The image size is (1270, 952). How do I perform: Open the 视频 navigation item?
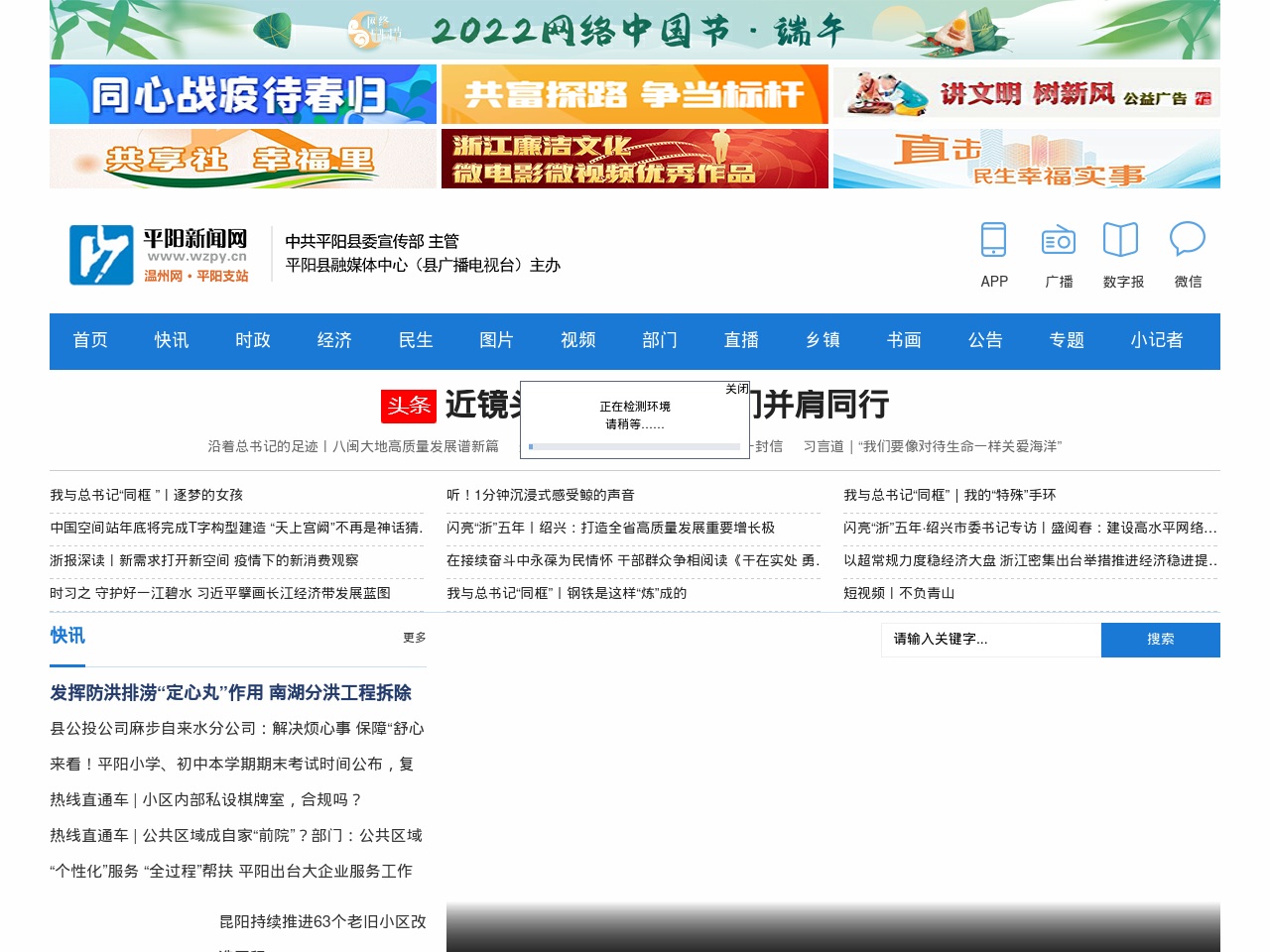click(x=578, y=340)
